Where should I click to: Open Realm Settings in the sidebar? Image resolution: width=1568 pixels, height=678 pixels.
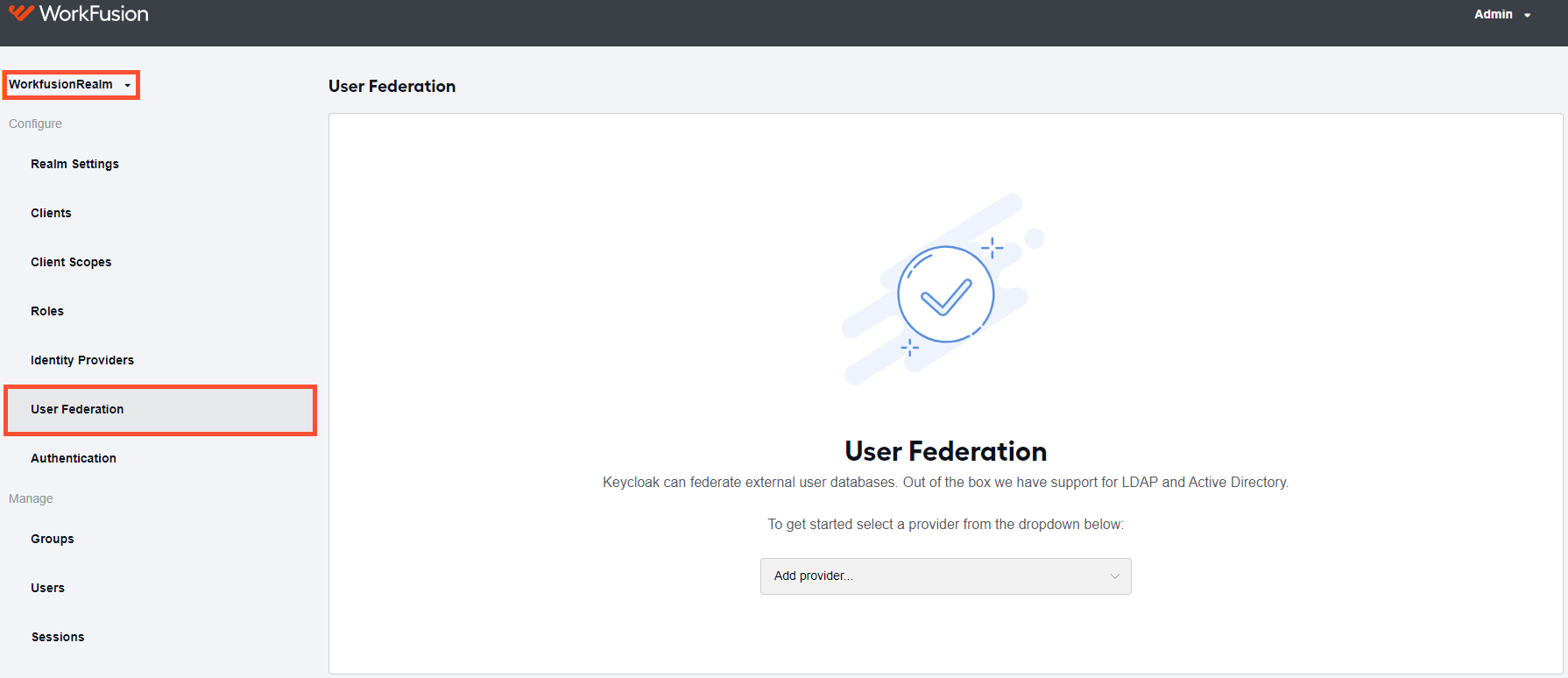click(x=74, y=164)
